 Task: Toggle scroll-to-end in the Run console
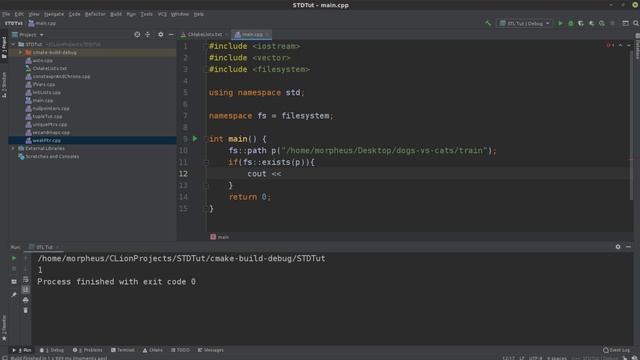tap(26, 290)
